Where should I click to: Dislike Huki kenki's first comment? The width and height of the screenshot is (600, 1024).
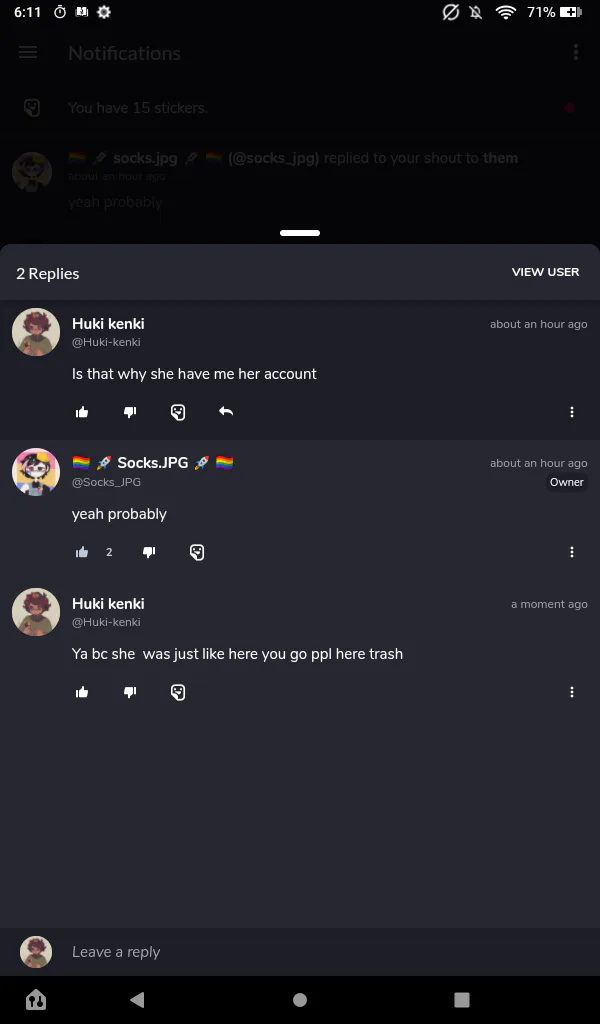130,412
